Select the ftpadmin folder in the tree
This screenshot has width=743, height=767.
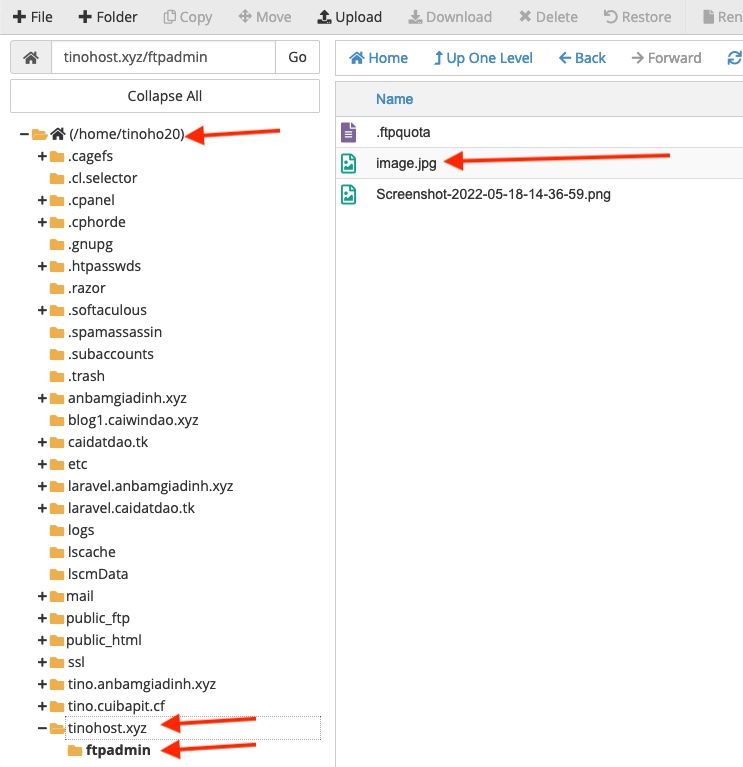118,750
